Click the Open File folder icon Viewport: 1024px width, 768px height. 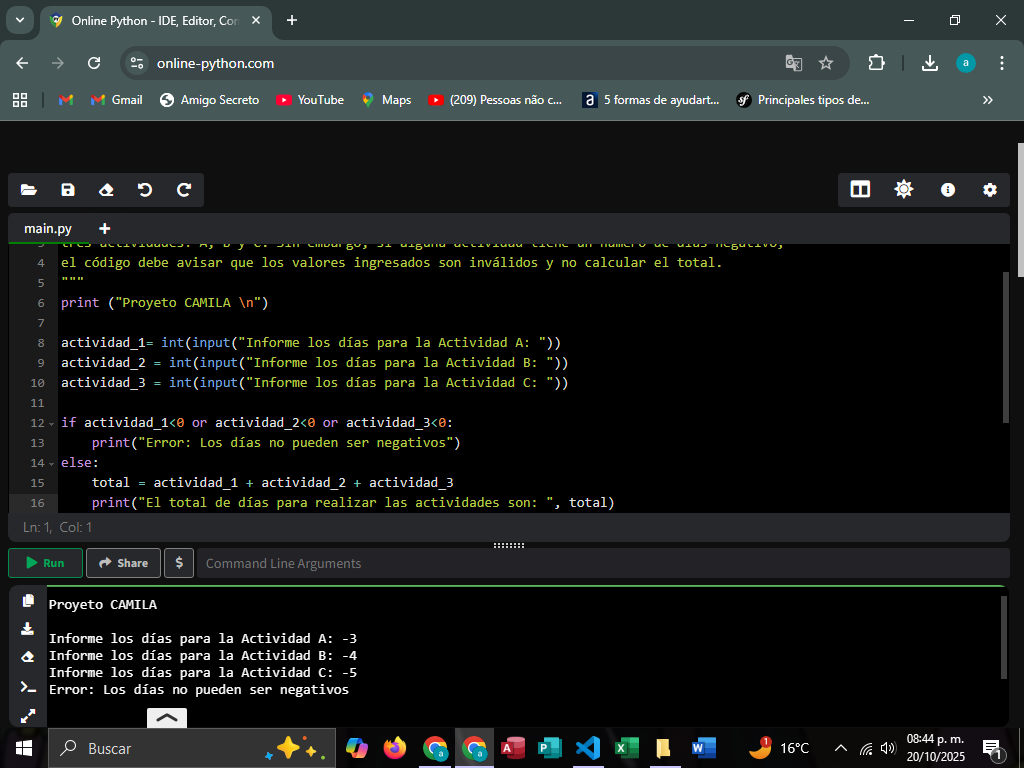coord(28,190)
